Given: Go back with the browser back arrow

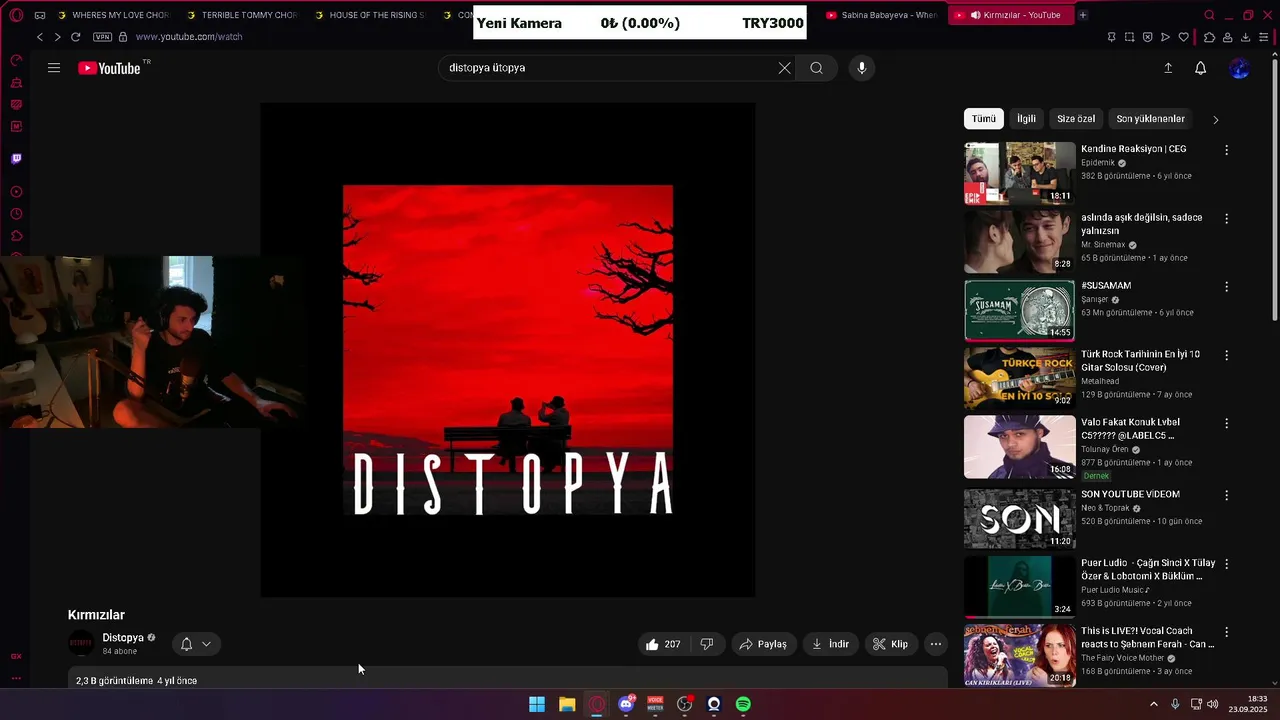Looking at the screenshot, I should click(x=40, y=37).
